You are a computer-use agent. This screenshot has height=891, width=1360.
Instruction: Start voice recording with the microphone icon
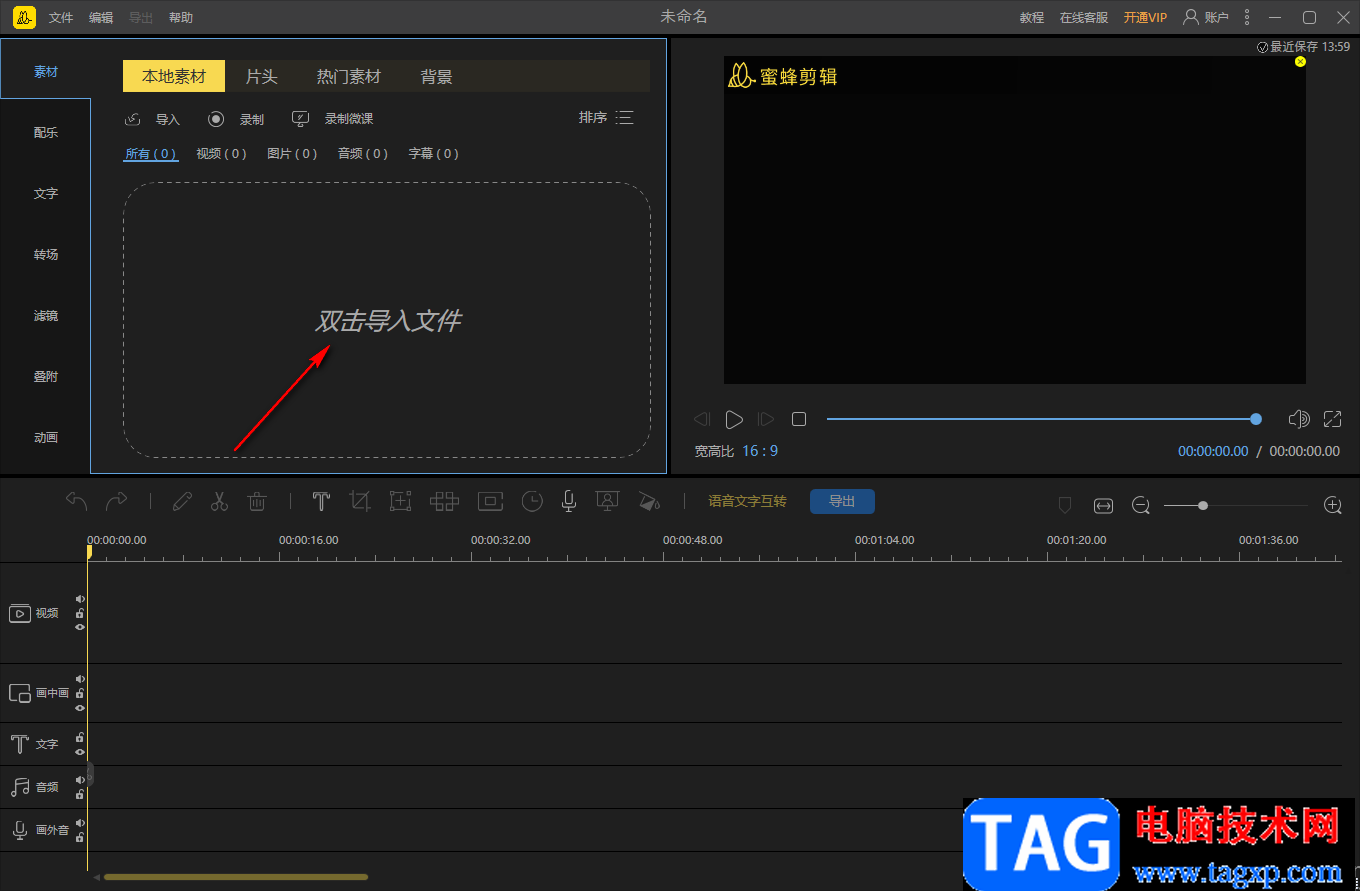[x=569, y=501]
